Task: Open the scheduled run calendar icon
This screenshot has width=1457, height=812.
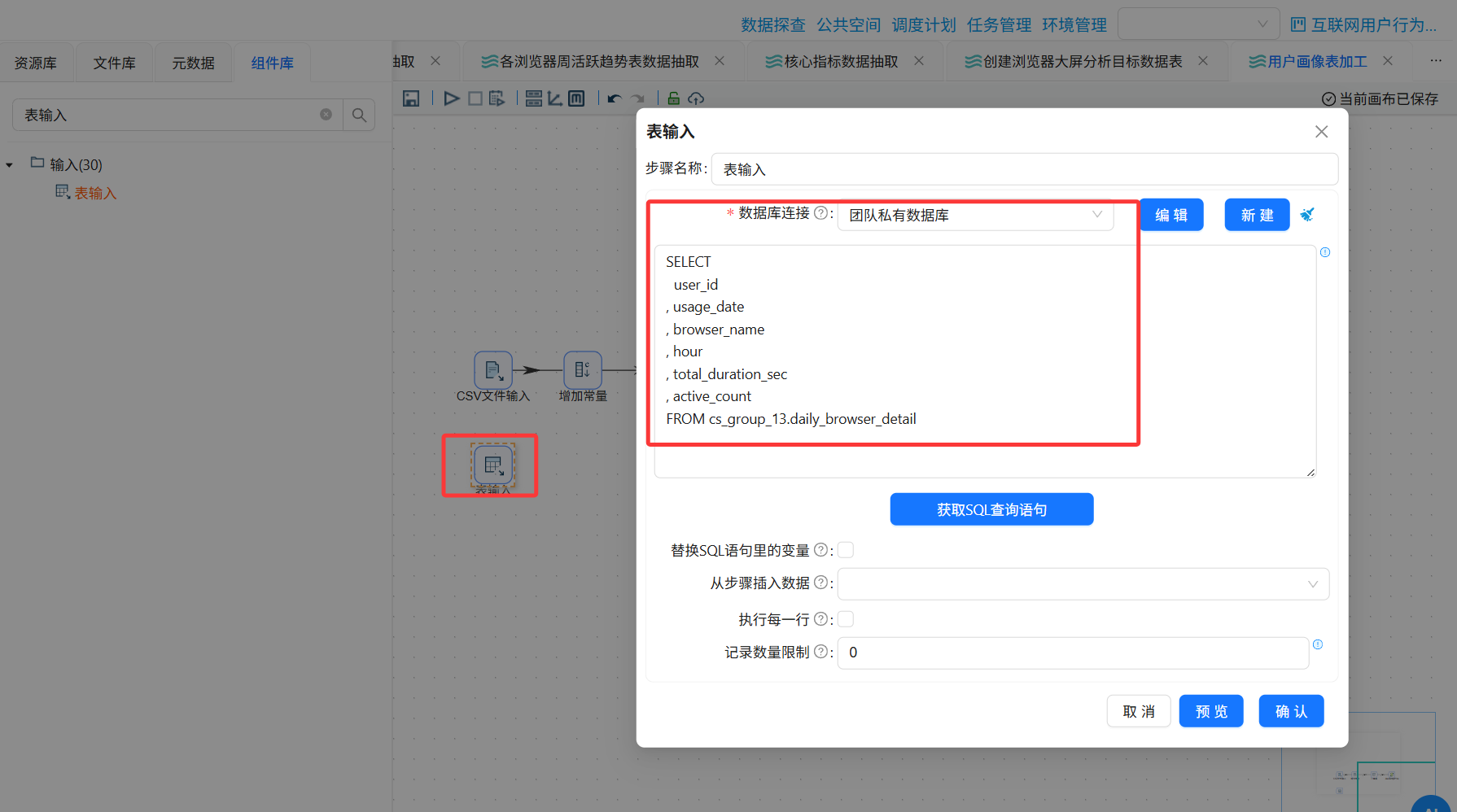Action: (497, 98)
